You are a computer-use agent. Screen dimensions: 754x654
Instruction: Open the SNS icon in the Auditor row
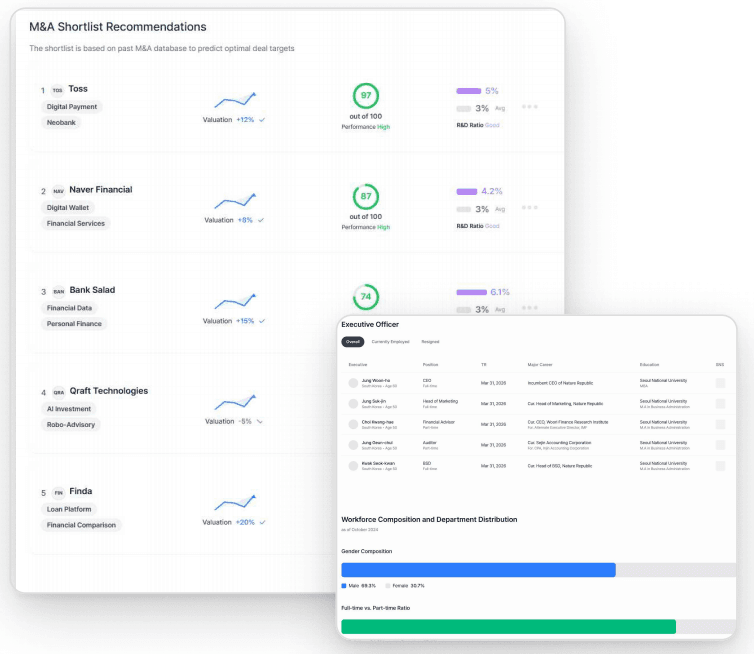point(720,445)
